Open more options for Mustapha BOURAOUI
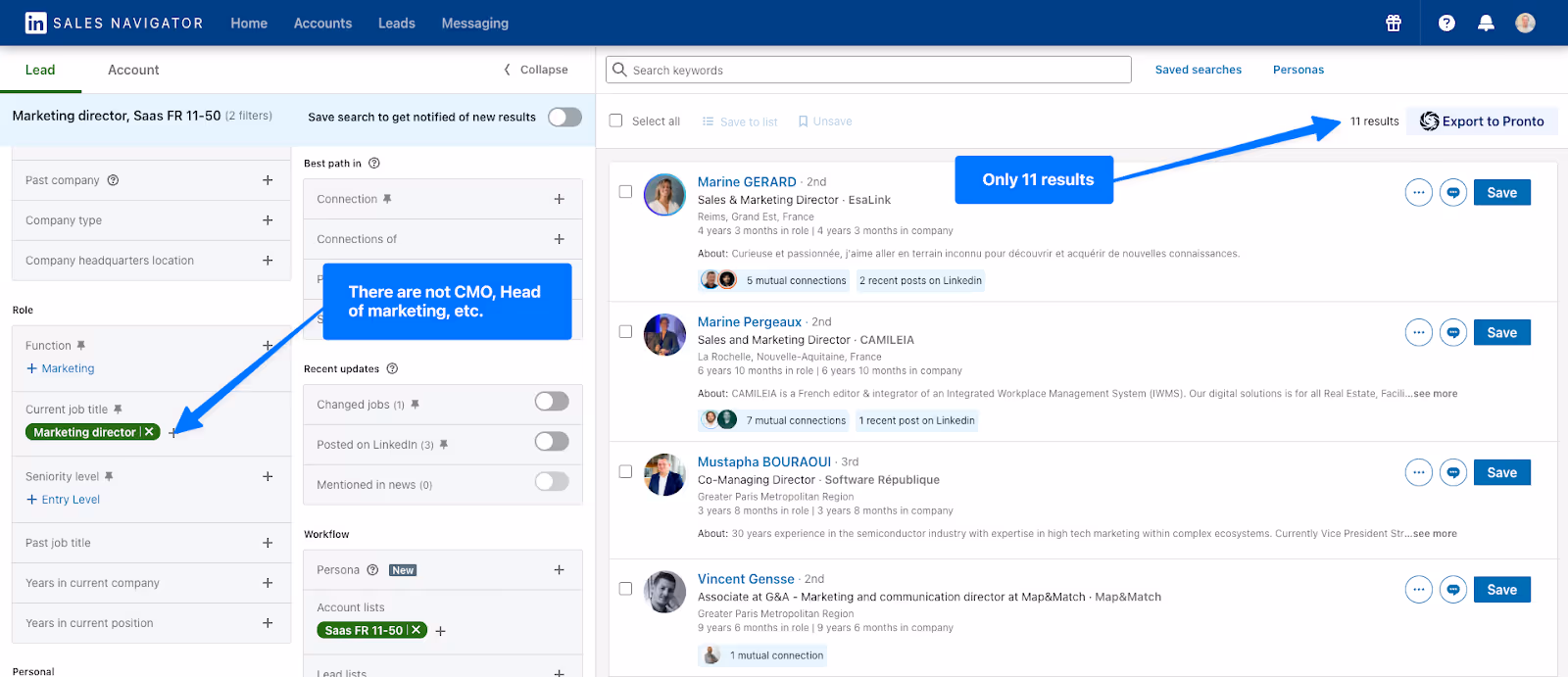The image size is (1568, 677). pos(1418,473)
